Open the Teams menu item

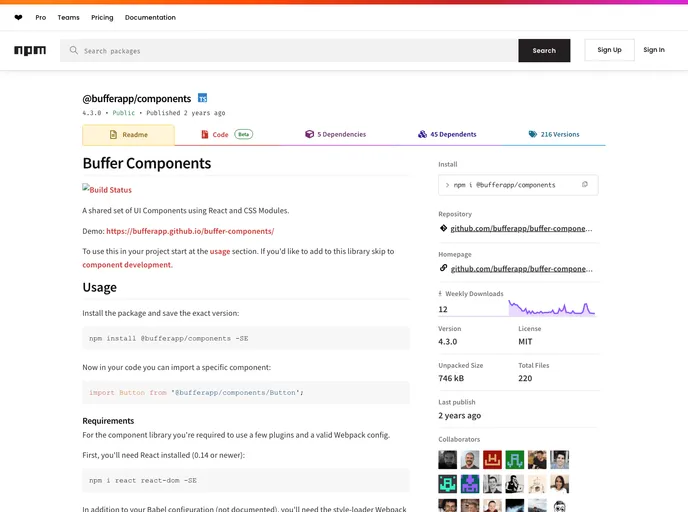pos(68,18)
